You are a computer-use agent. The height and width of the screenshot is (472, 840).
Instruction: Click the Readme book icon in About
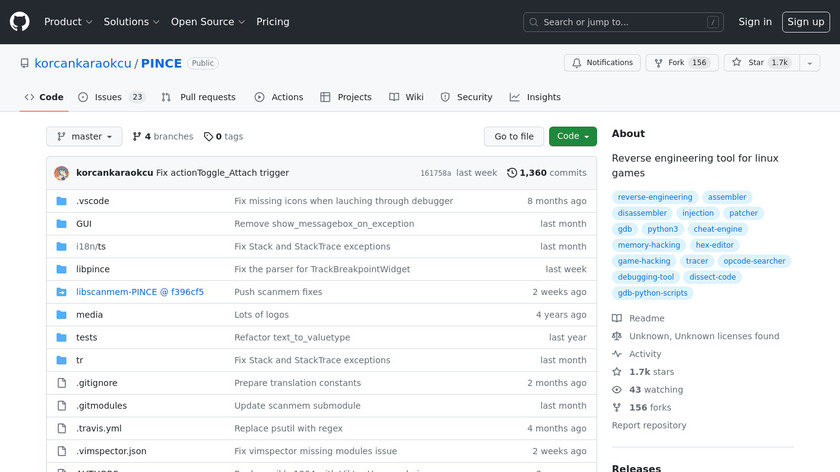pos(617,318)
